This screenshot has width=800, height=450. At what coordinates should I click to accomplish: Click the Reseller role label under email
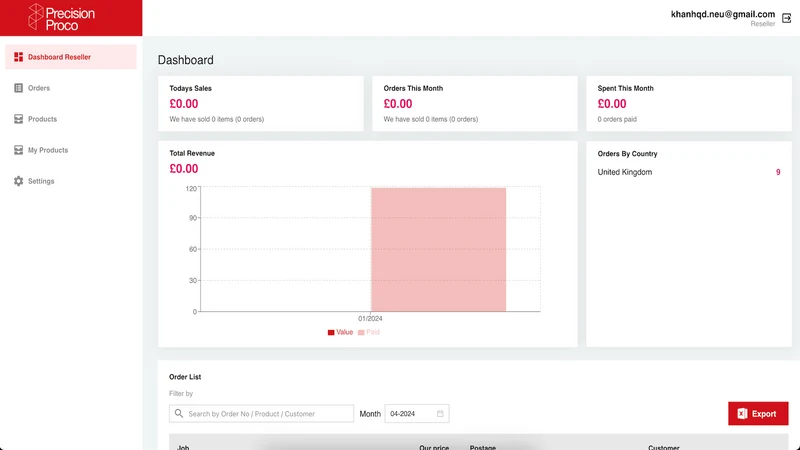(x=762, y=24)
